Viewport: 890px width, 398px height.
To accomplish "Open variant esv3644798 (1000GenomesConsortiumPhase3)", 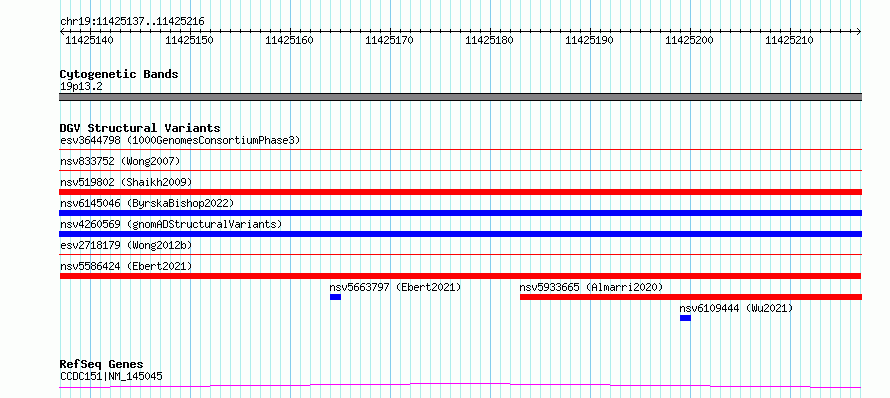I will coord(180,140).
